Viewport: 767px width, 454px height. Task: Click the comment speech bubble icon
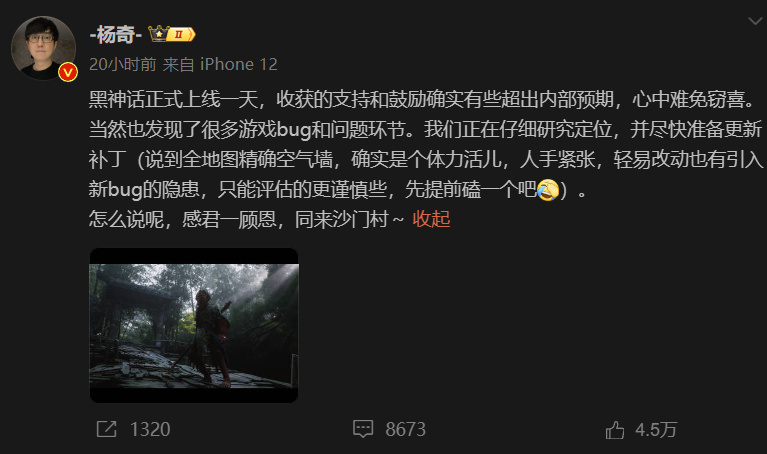click(x=363, y=429)
